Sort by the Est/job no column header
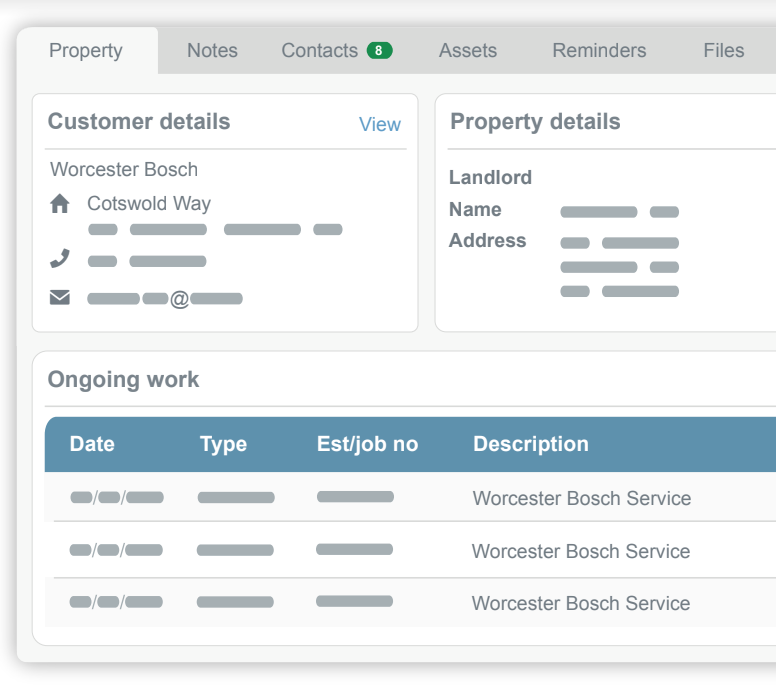 click(x=368, y=444)
